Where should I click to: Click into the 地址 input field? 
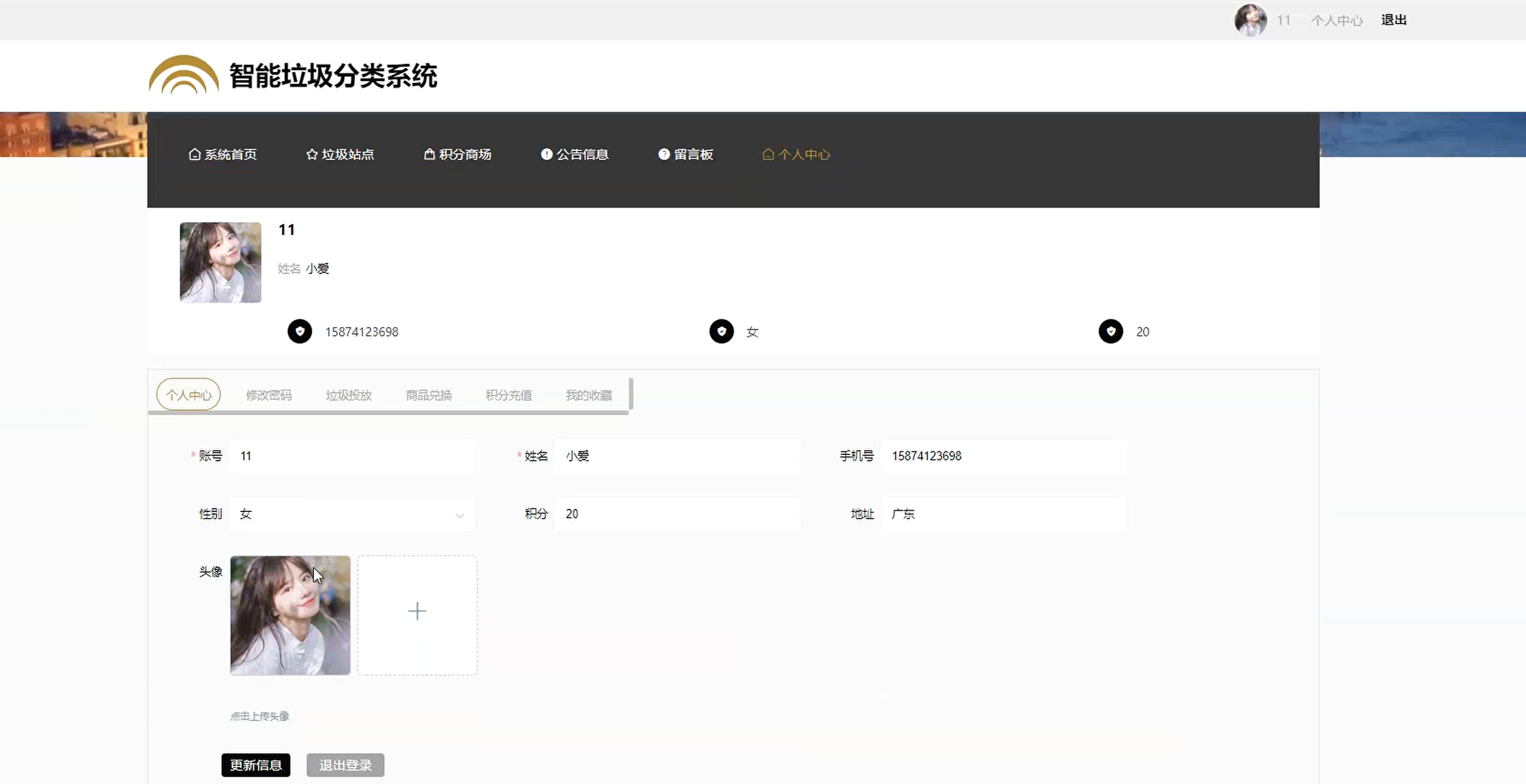coord(1004,514)
